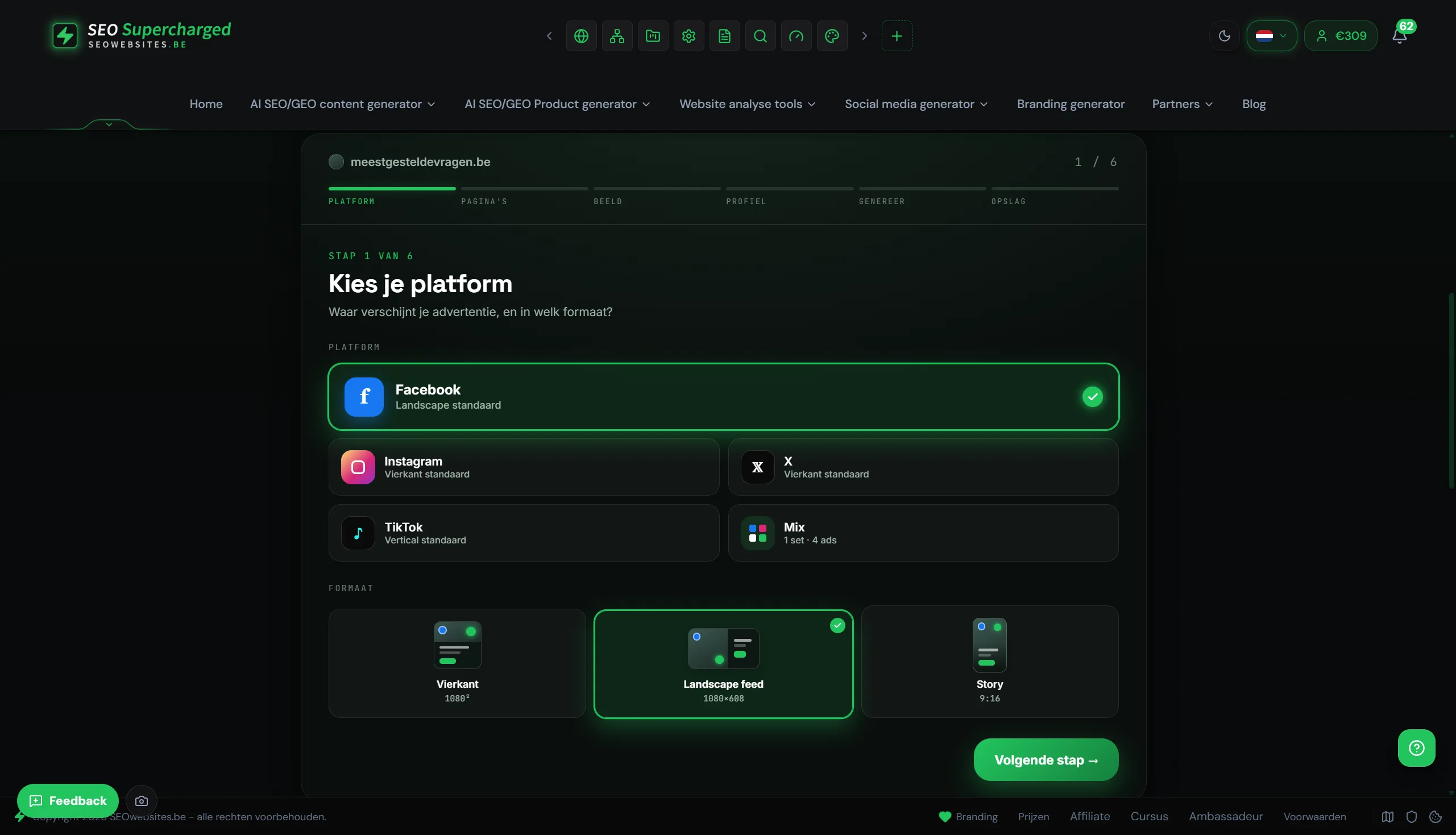This screenshot has width=1456, height=835.
Task: Click the small chevron tab under the logo
Action: click(109, 124)
